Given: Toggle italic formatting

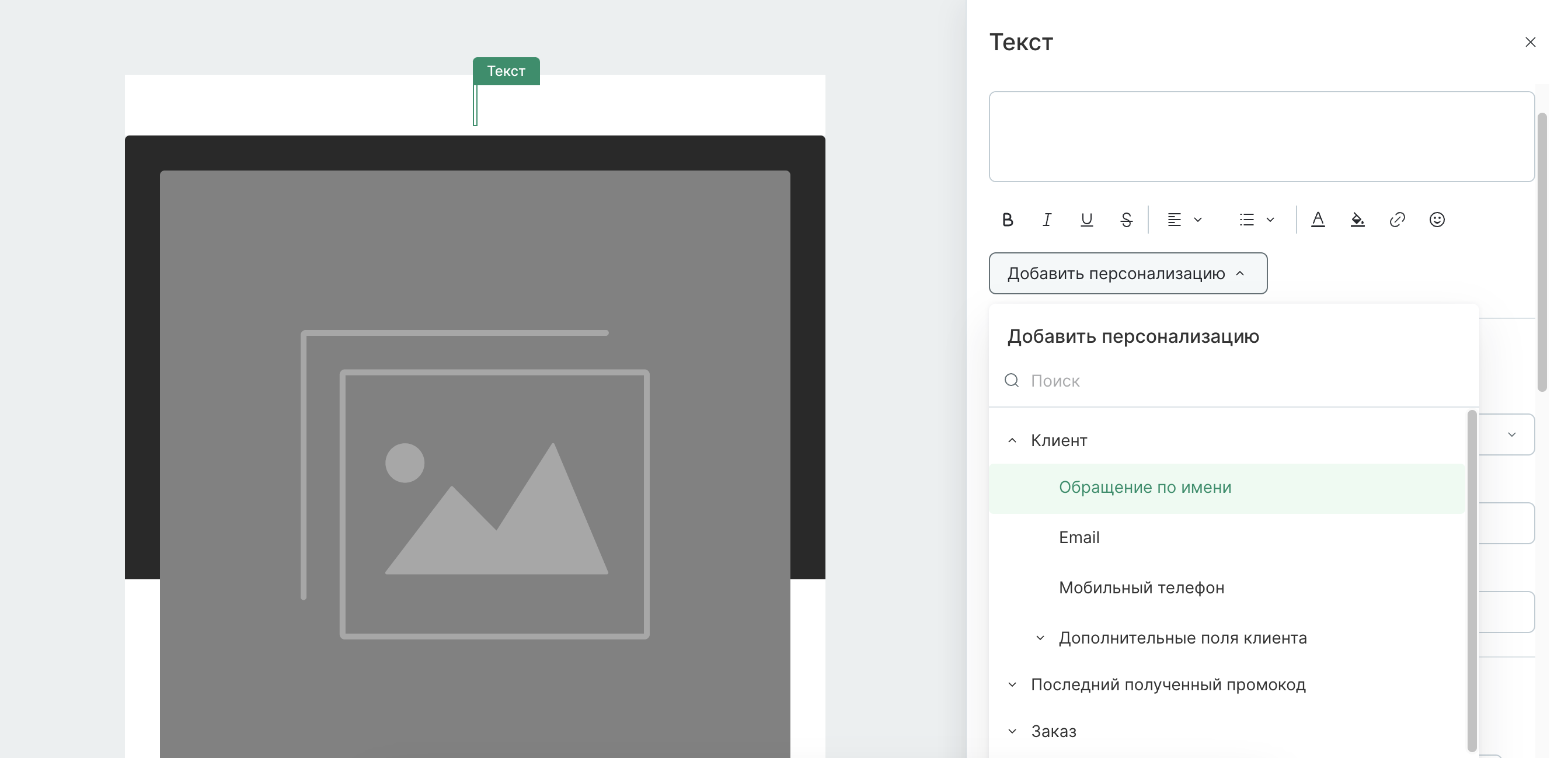Looking at the screenshot, I should pyautogui.click(x=1047, y=220).
